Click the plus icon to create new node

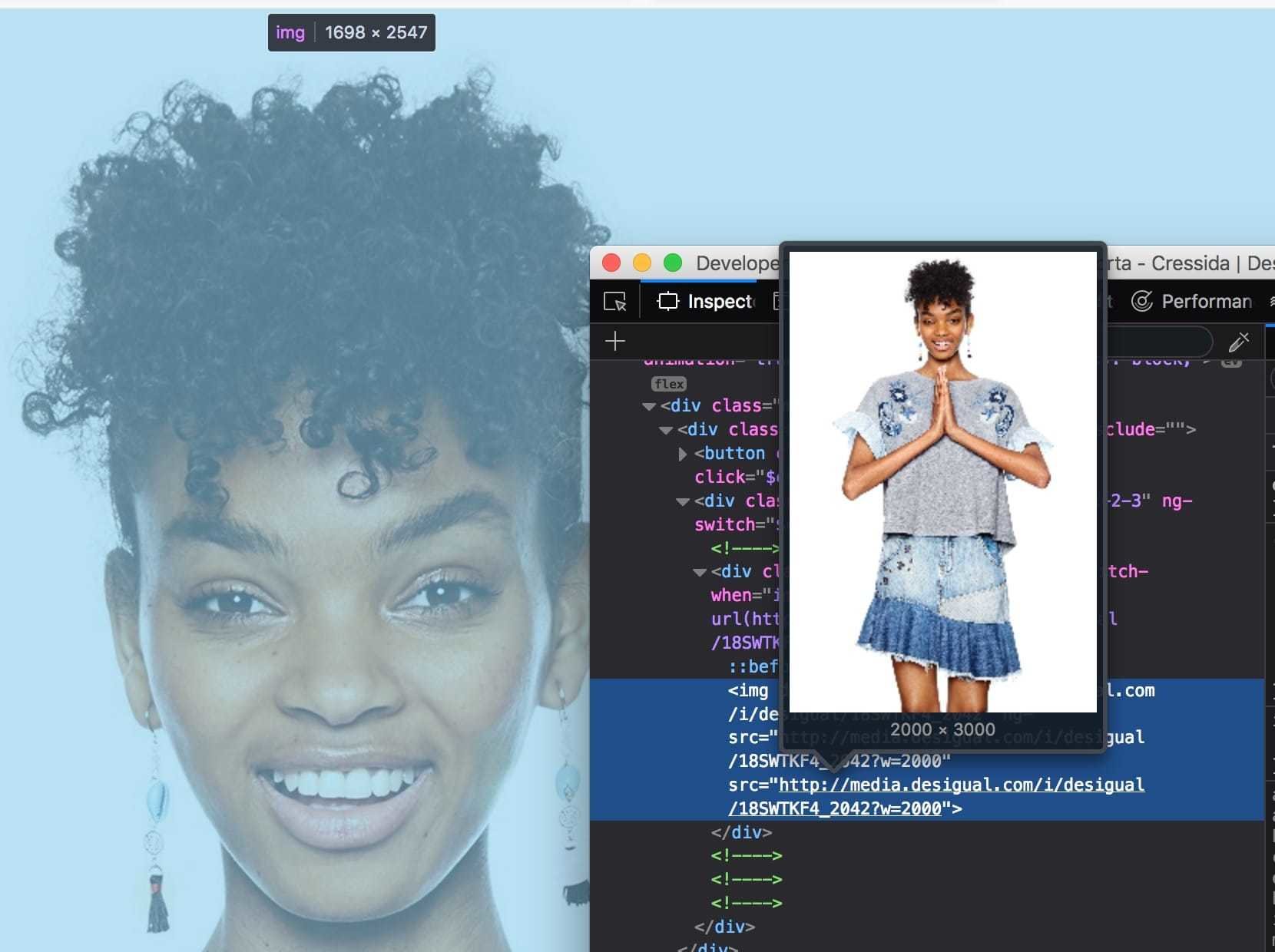[x=615, y=341]
